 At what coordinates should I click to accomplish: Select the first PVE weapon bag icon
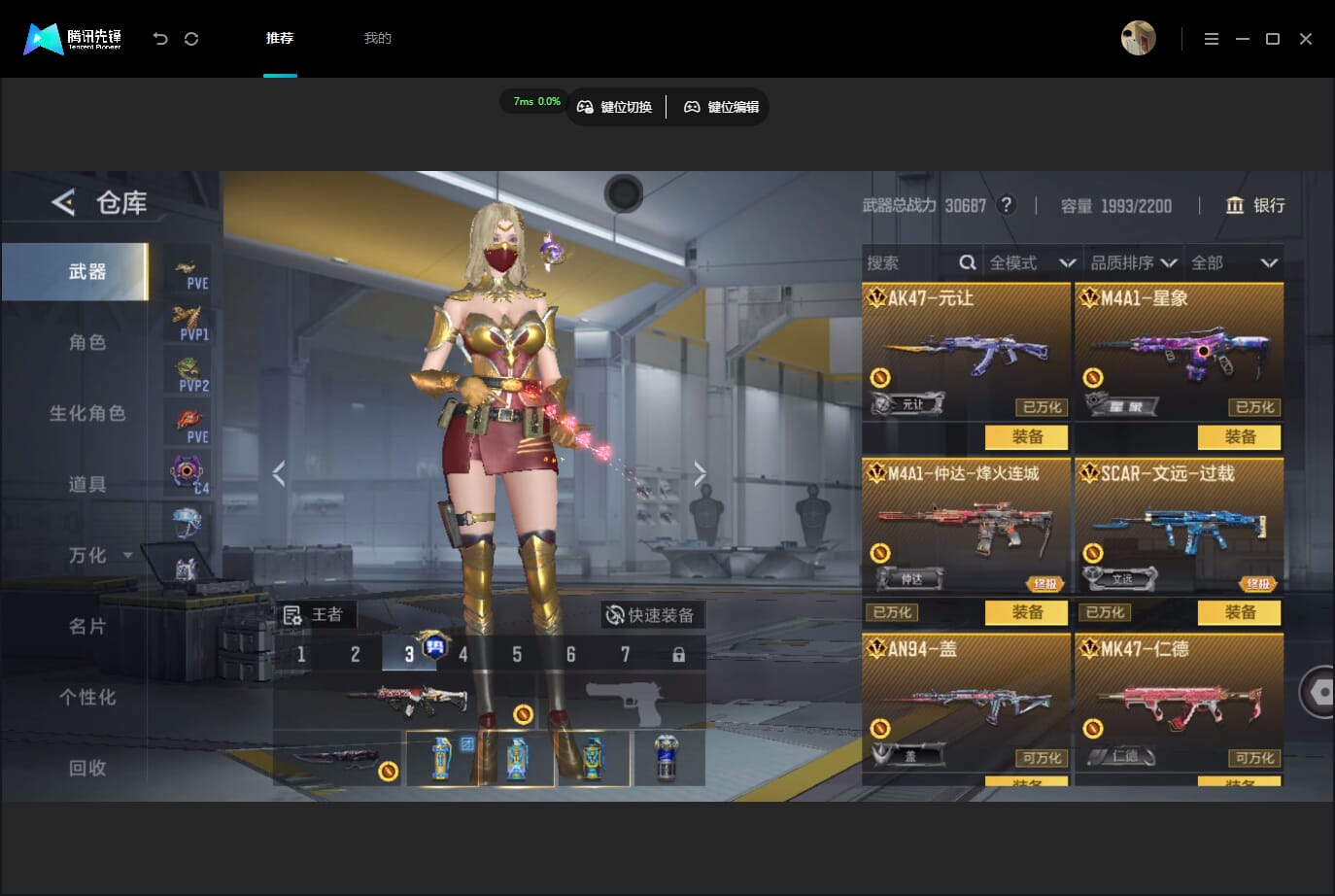tap(188, 272)
